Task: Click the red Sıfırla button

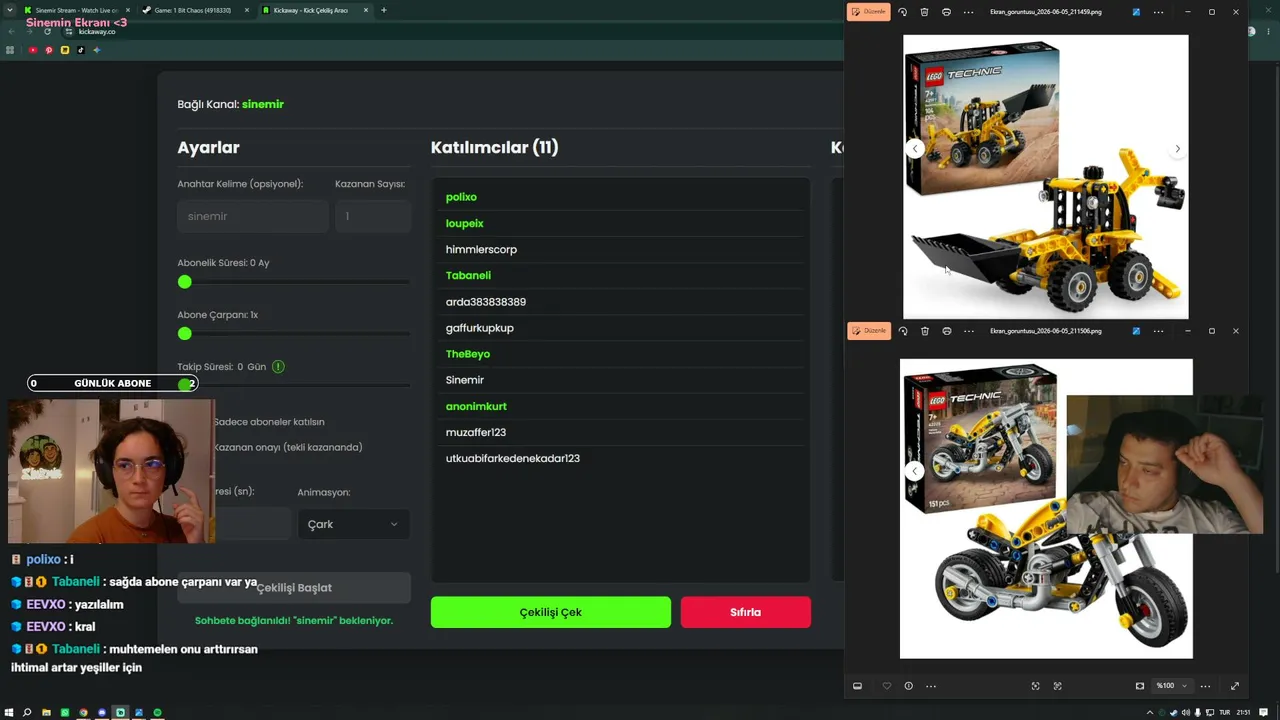Action: point(745,612)
